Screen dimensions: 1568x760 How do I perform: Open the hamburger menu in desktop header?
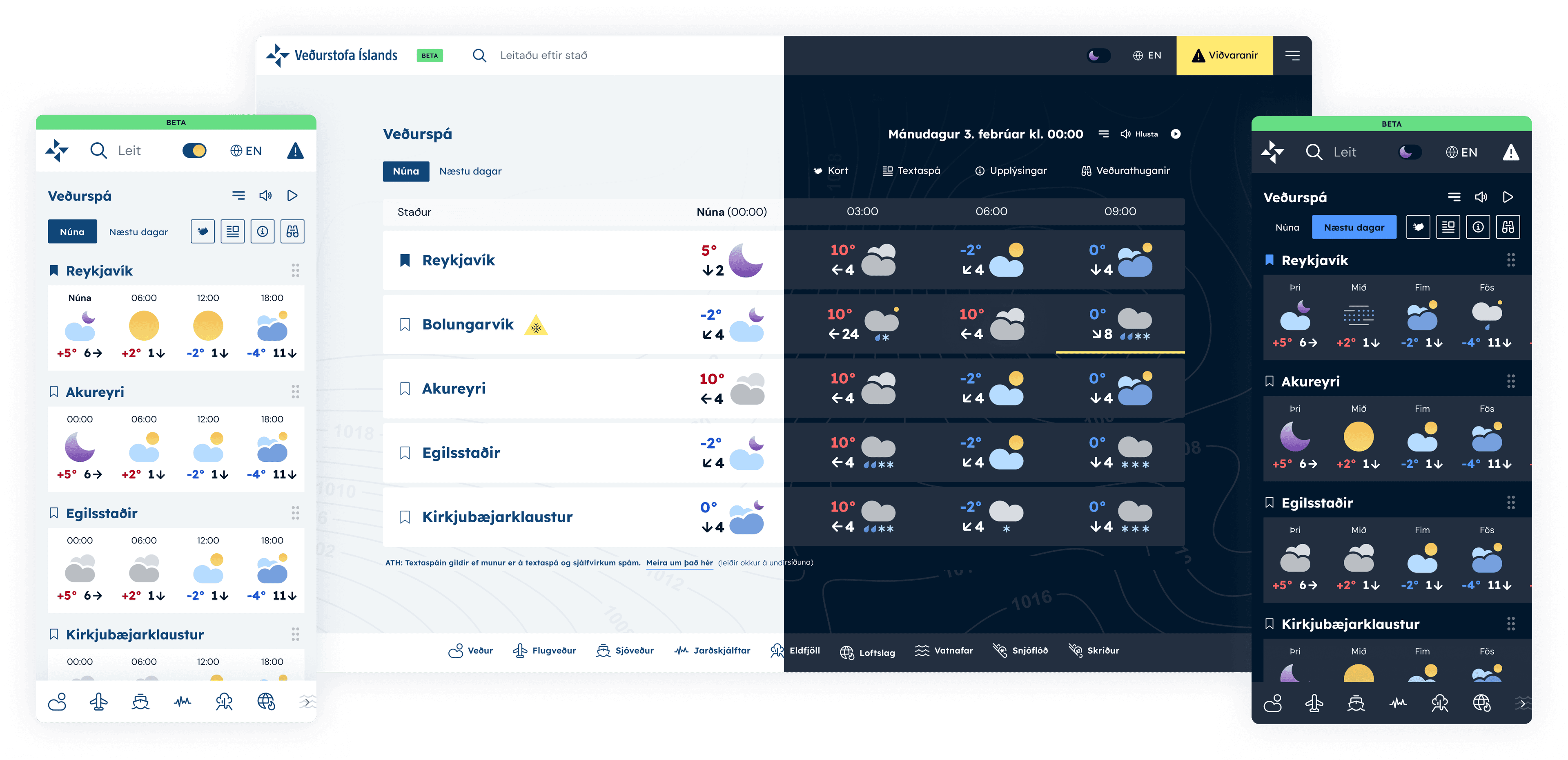pos(1292,56)
